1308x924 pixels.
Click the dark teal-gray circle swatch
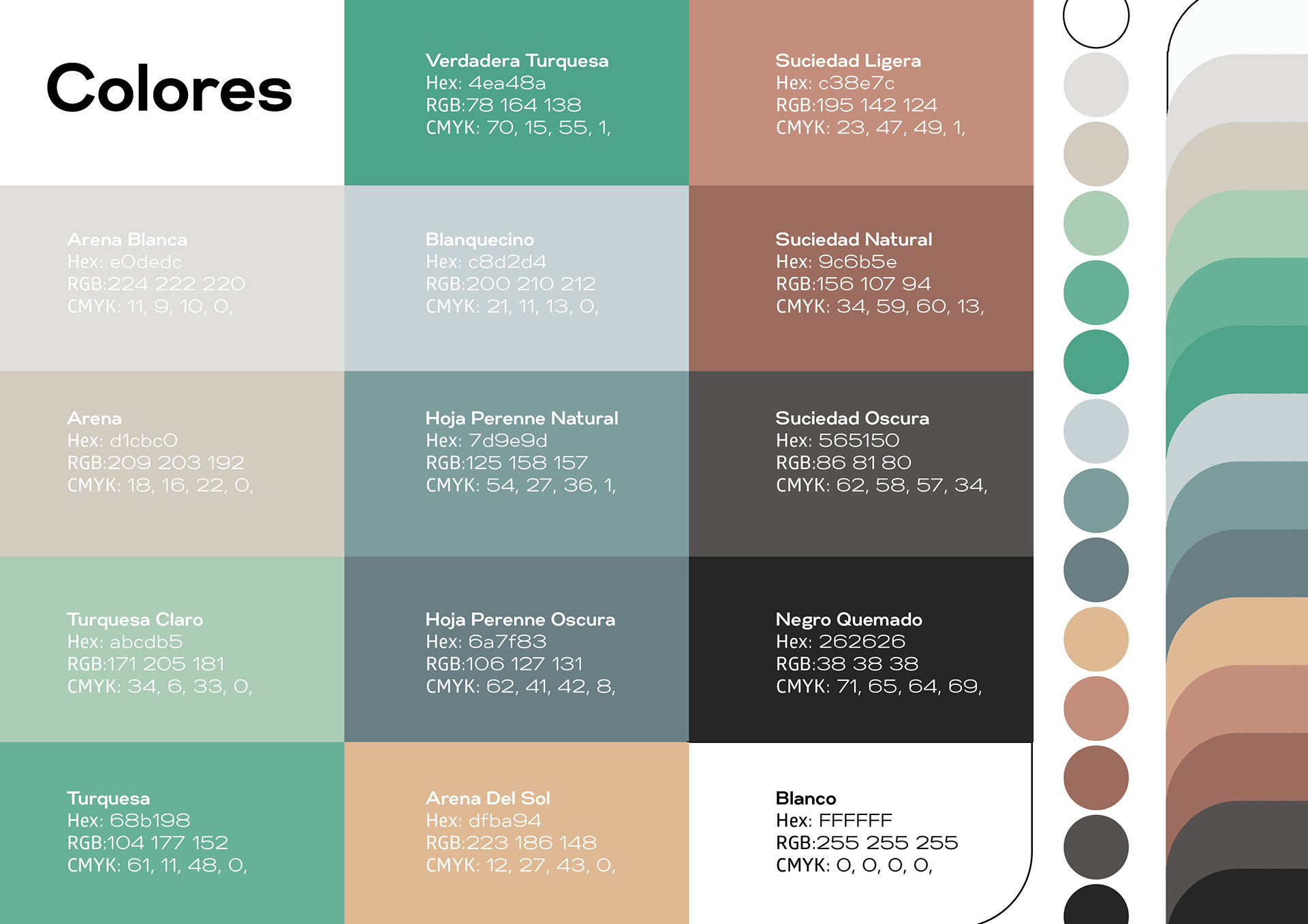(1095, 569)
